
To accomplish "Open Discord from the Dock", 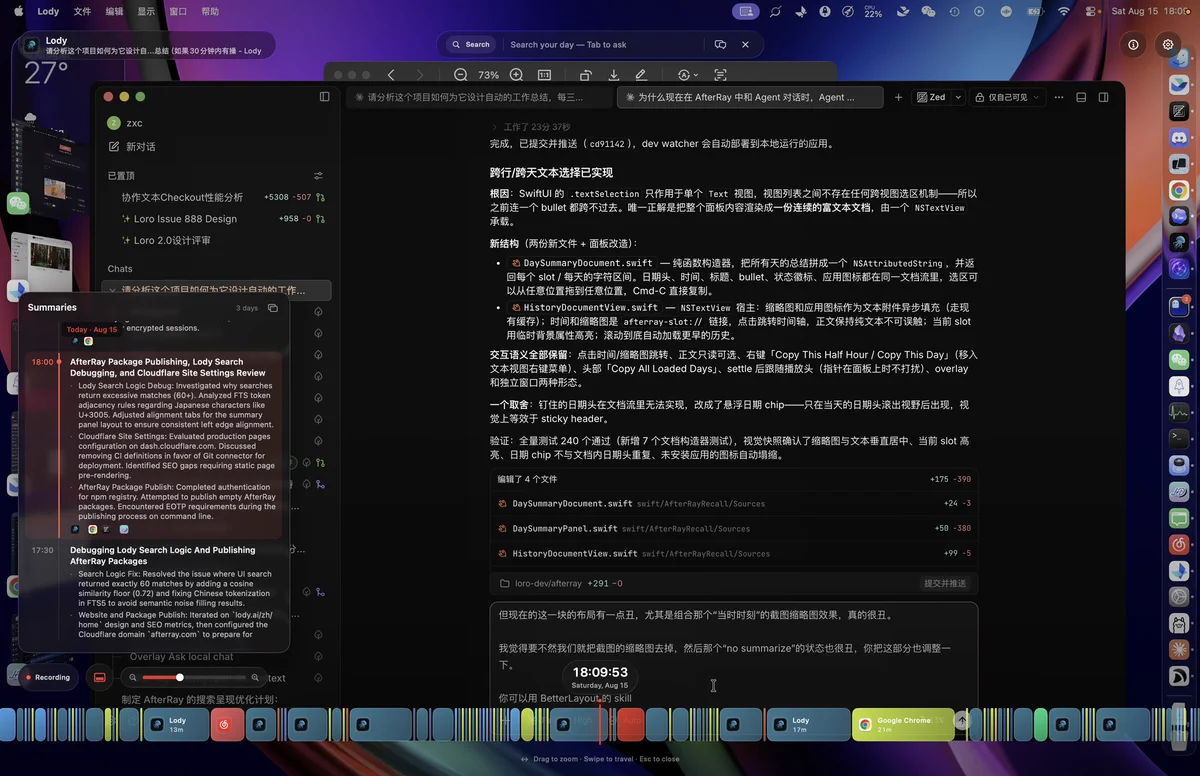I will 1179,137.
